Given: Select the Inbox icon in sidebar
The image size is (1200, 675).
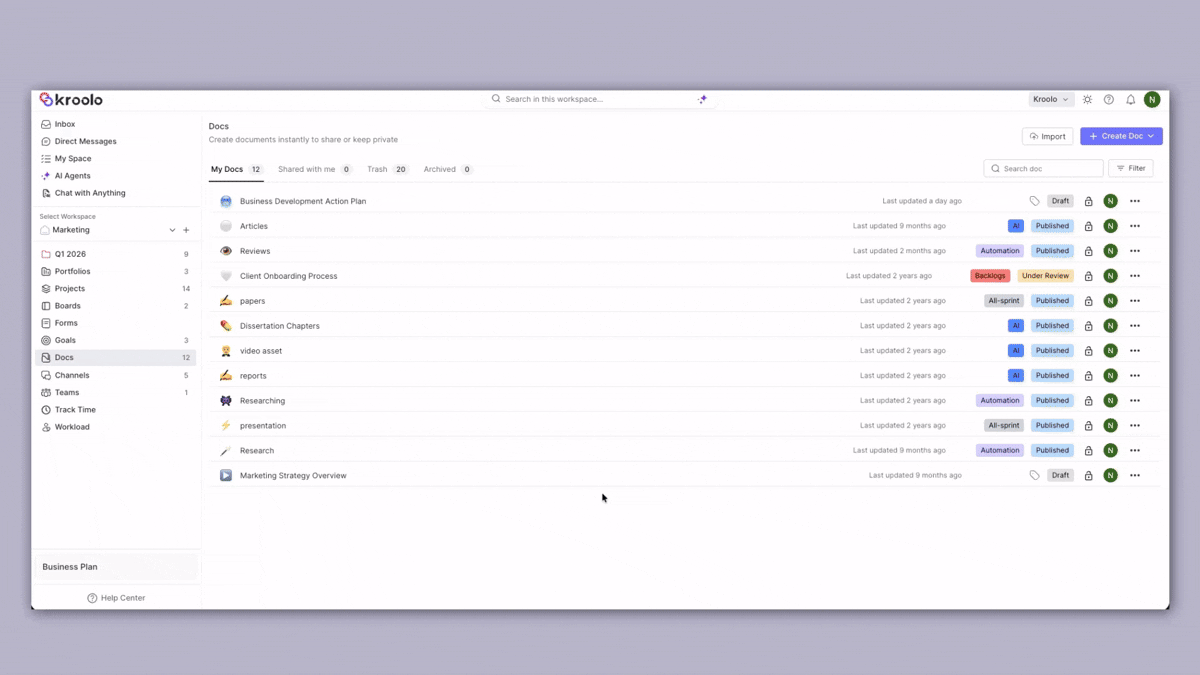Looking at the screenshot, I should click(x=48, y=123).
